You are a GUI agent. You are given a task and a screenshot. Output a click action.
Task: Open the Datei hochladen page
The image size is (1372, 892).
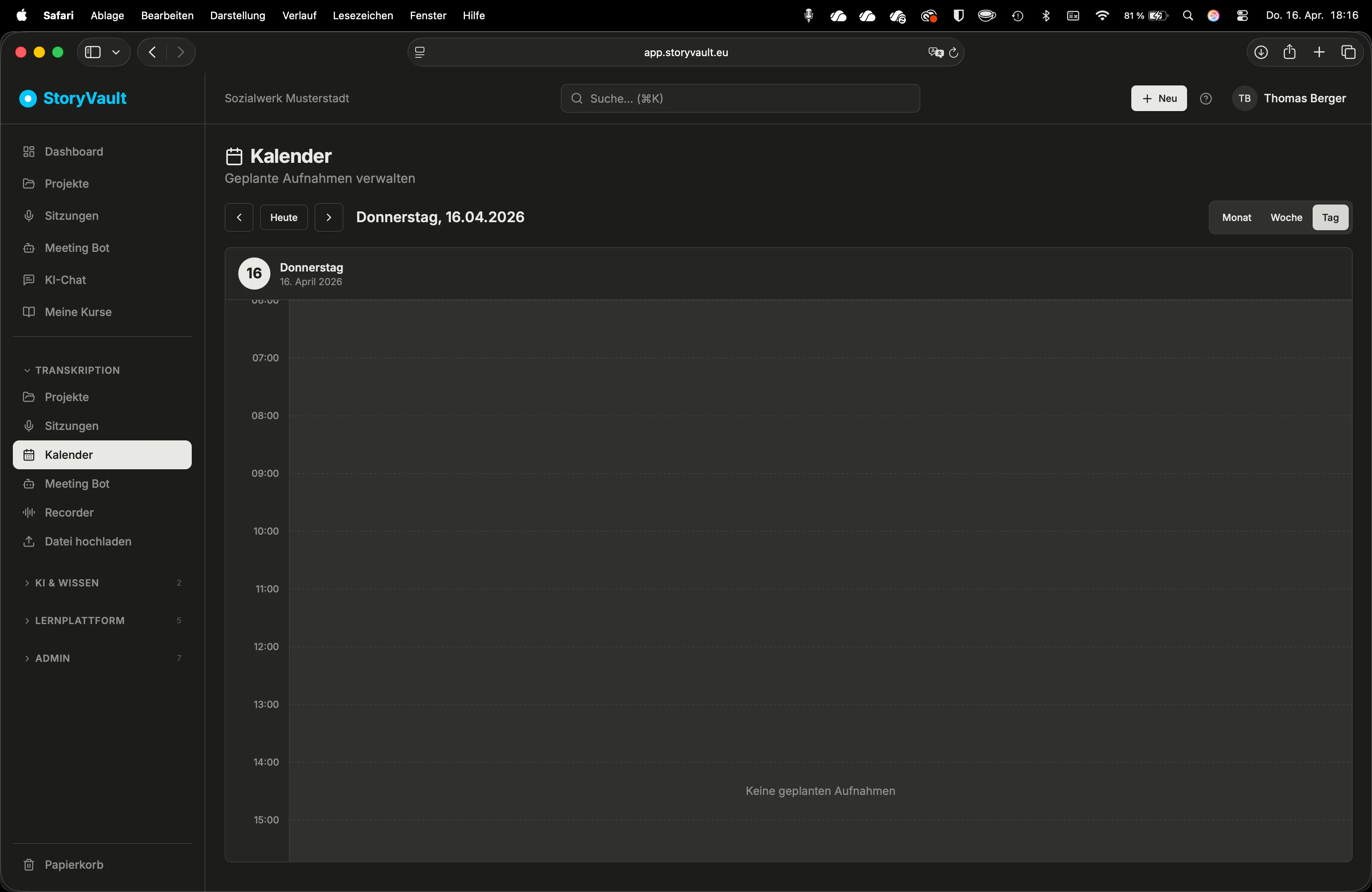pos(102,541)
